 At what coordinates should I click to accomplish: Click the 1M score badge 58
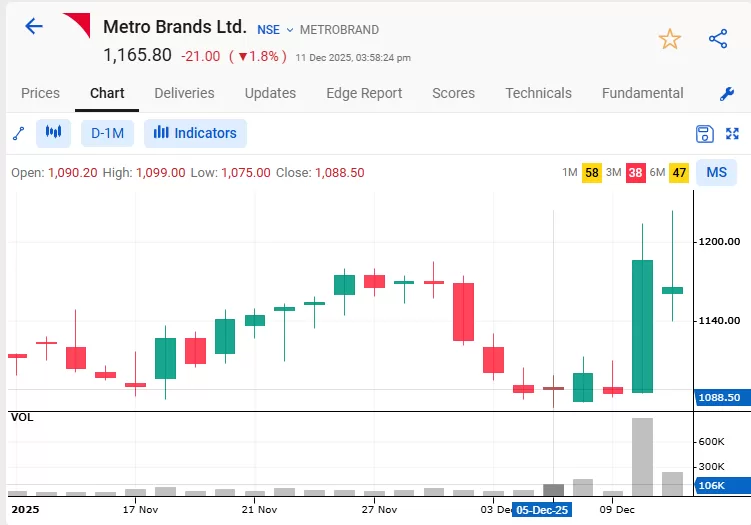click(592, 173)
